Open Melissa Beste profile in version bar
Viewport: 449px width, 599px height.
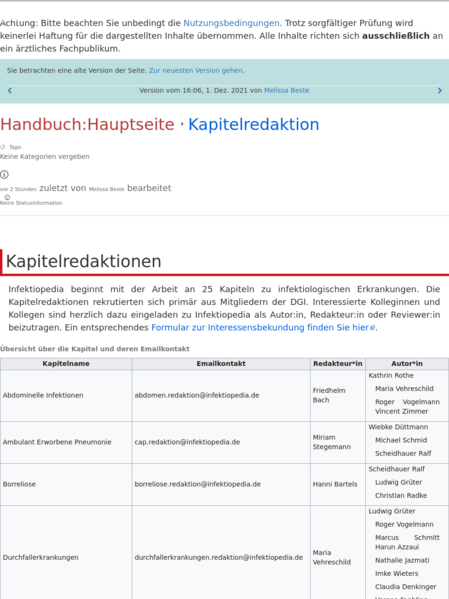287,91
